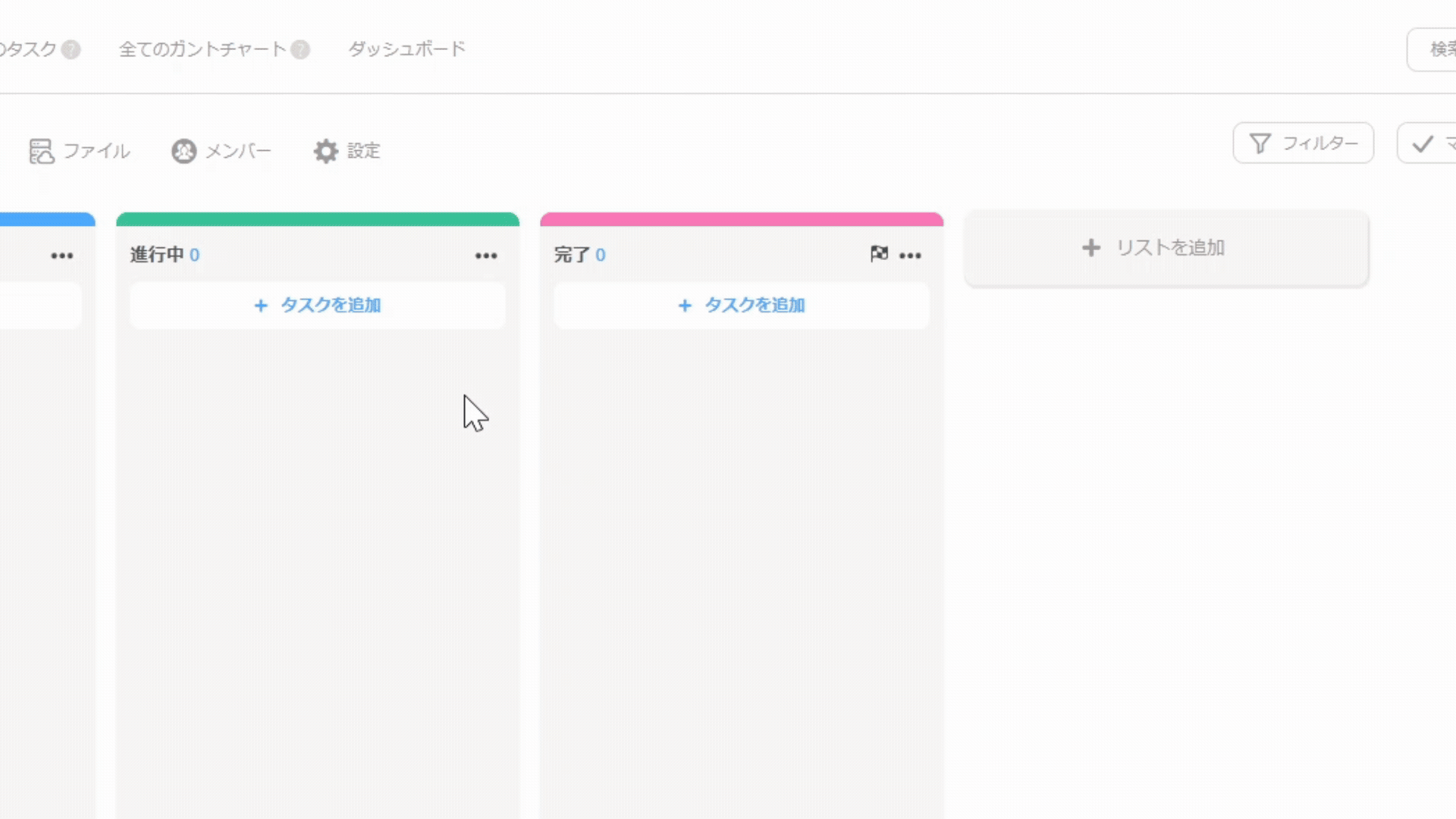Viewport: 1456px width, 819px height.
Task: Click the pink color bar of 完了 list
Action: 741,218
